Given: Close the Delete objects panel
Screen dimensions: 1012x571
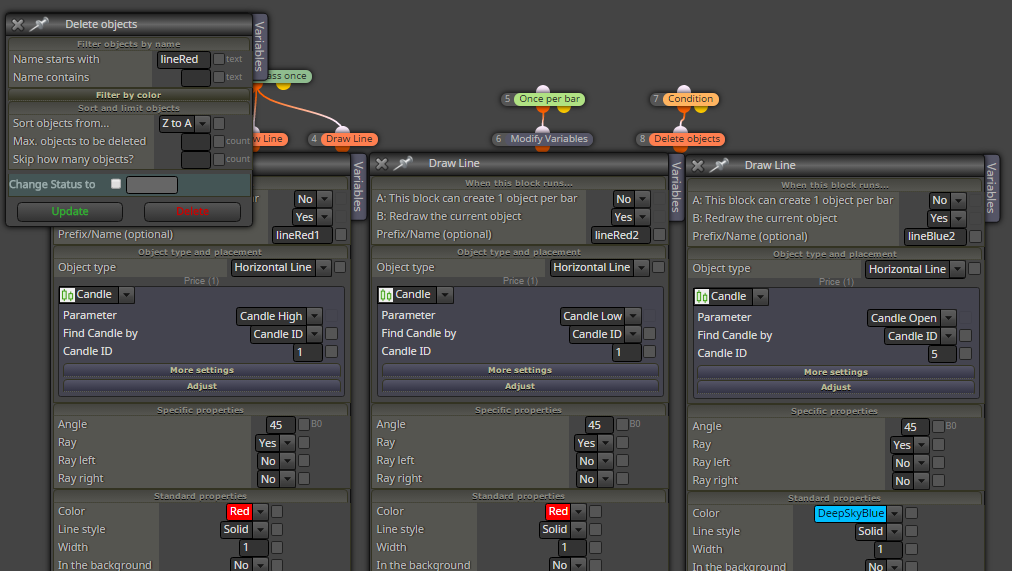Looking at the screenshot, I should tap(17, 25).
